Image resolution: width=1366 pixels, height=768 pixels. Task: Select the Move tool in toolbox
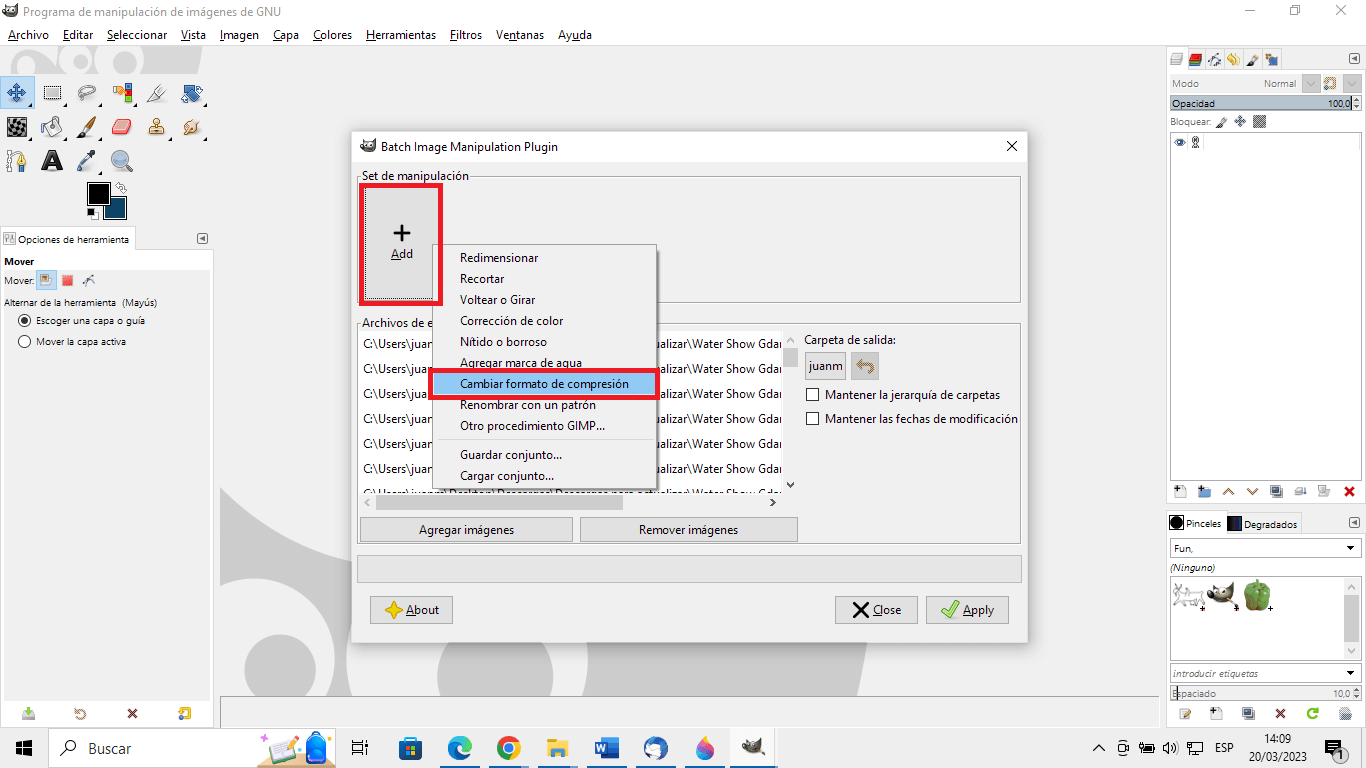tap(17, 94)
